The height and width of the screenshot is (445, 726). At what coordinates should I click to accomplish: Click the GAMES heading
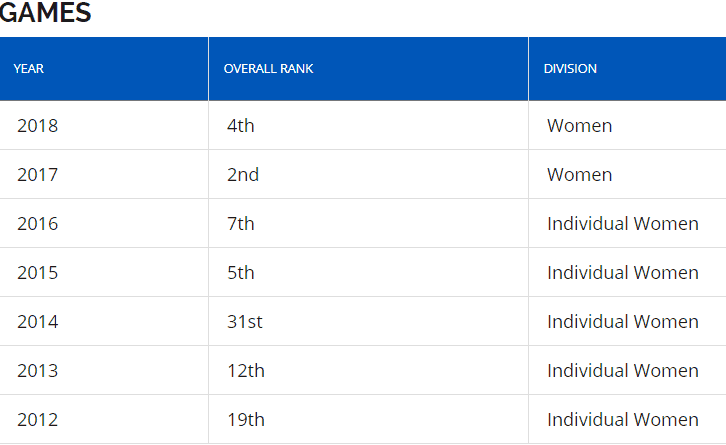click(x=45, y=12)
